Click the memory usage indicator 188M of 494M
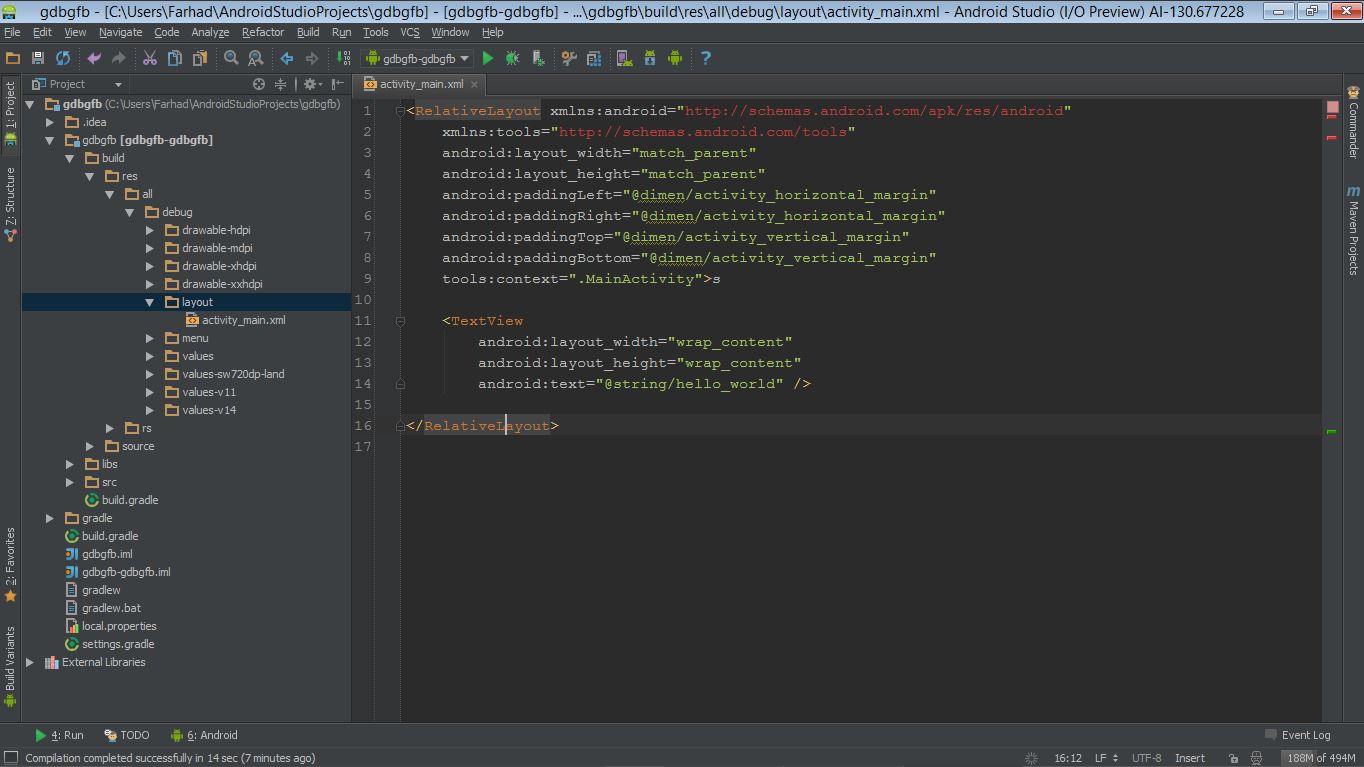Viewport: 1364px width, 767px height. pyautogui.click(x=1321, y=758)
